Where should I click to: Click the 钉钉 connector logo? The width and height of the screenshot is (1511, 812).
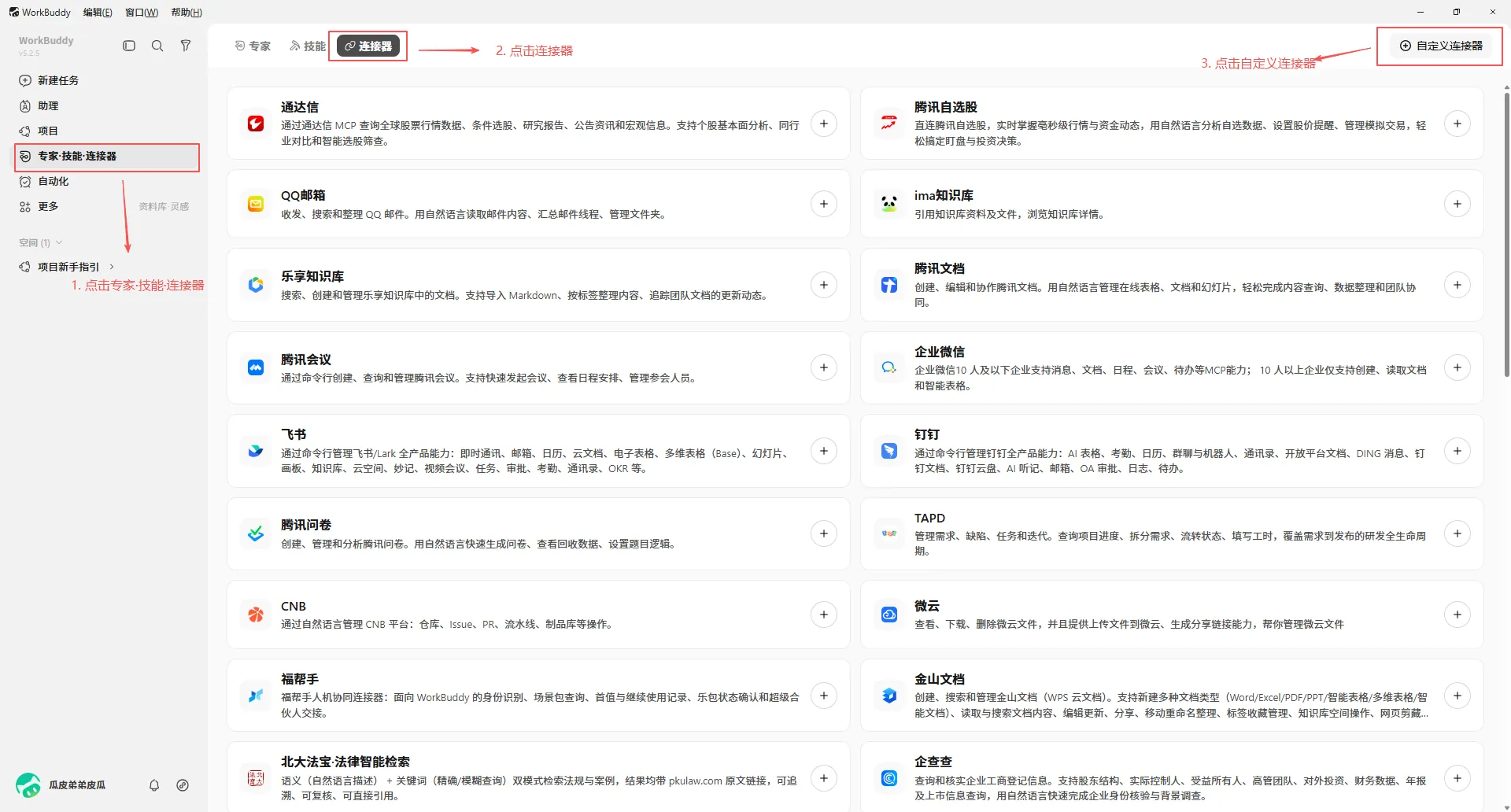point(889,451)
